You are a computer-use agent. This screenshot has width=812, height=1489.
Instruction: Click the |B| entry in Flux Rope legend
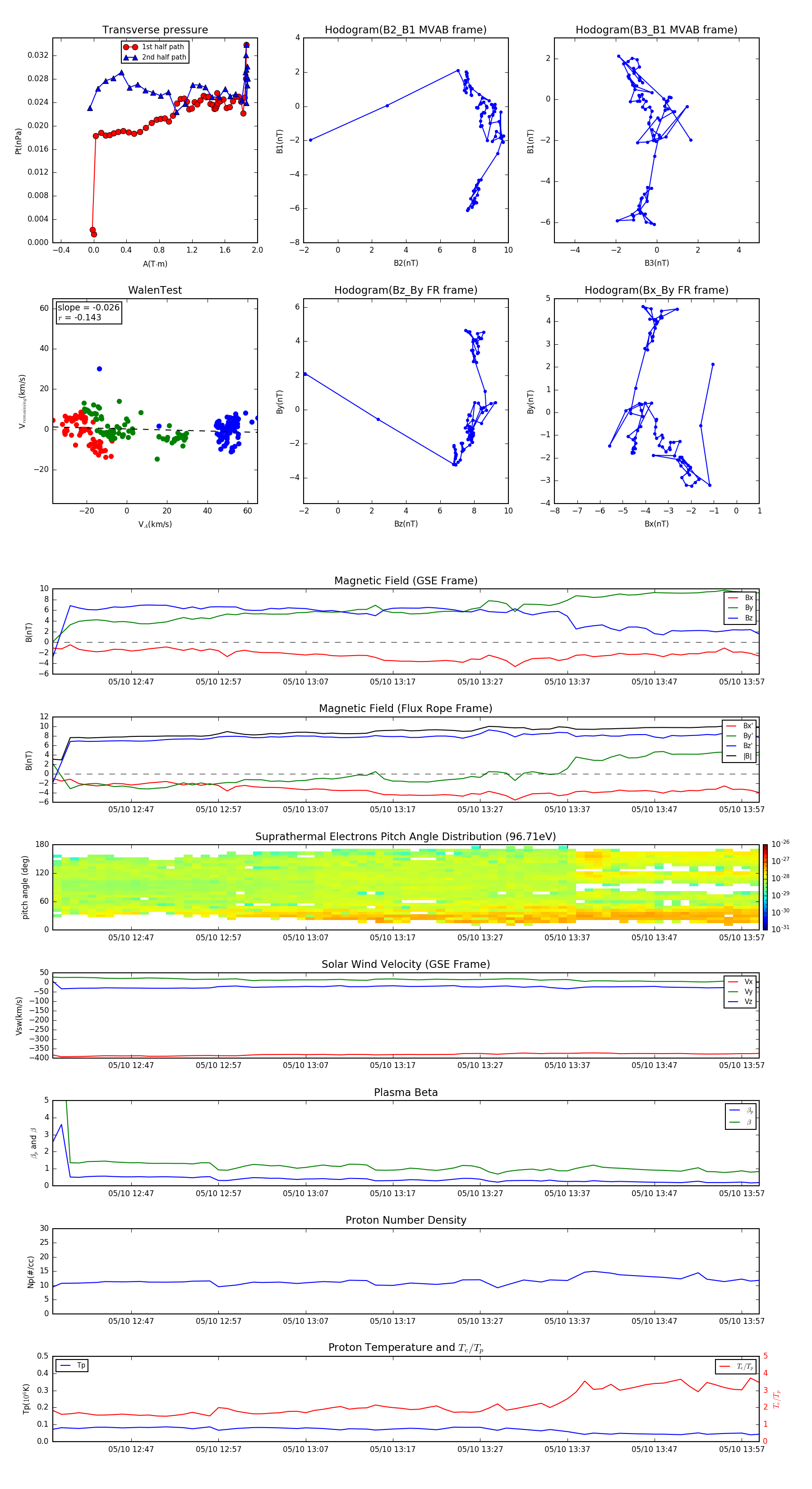click(x=740, y=756)
